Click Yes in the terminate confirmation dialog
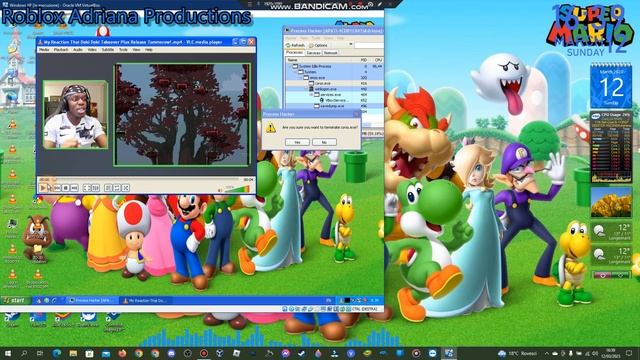The height and width of the screenshot is (360, 640). (297, 142)
